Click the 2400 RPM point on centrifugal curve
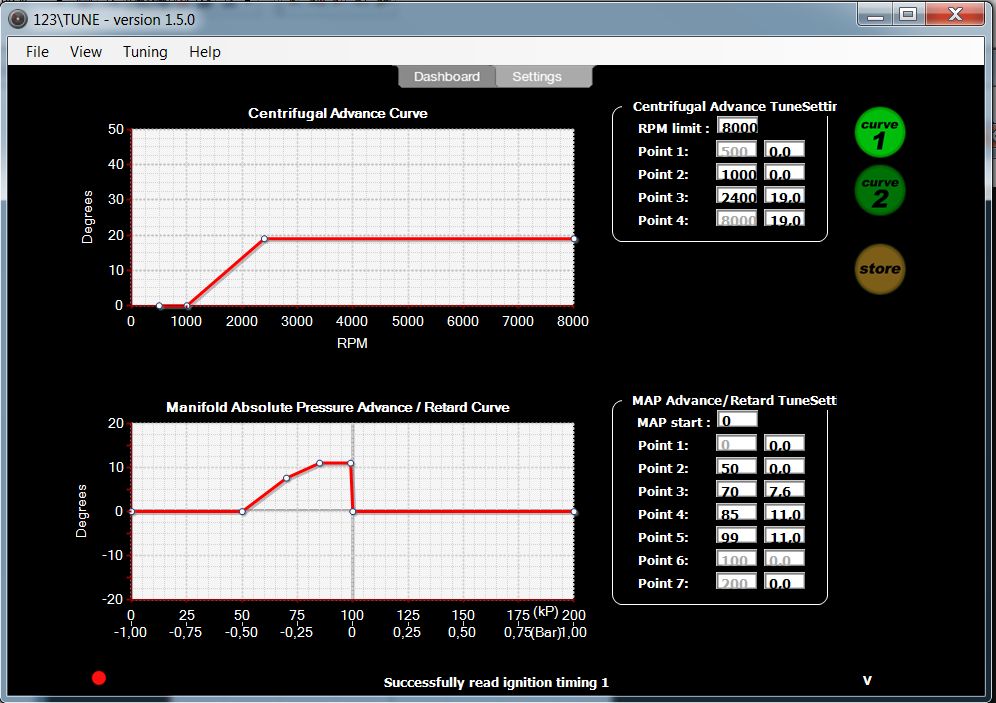This screenshot has height=703, width=996. 264,239
